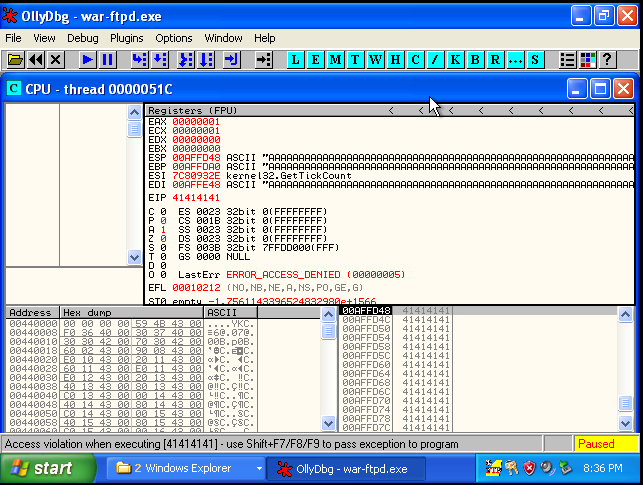Restart program with the rewind icon
This screenshot has height=485, width=643.
point(36,60)
